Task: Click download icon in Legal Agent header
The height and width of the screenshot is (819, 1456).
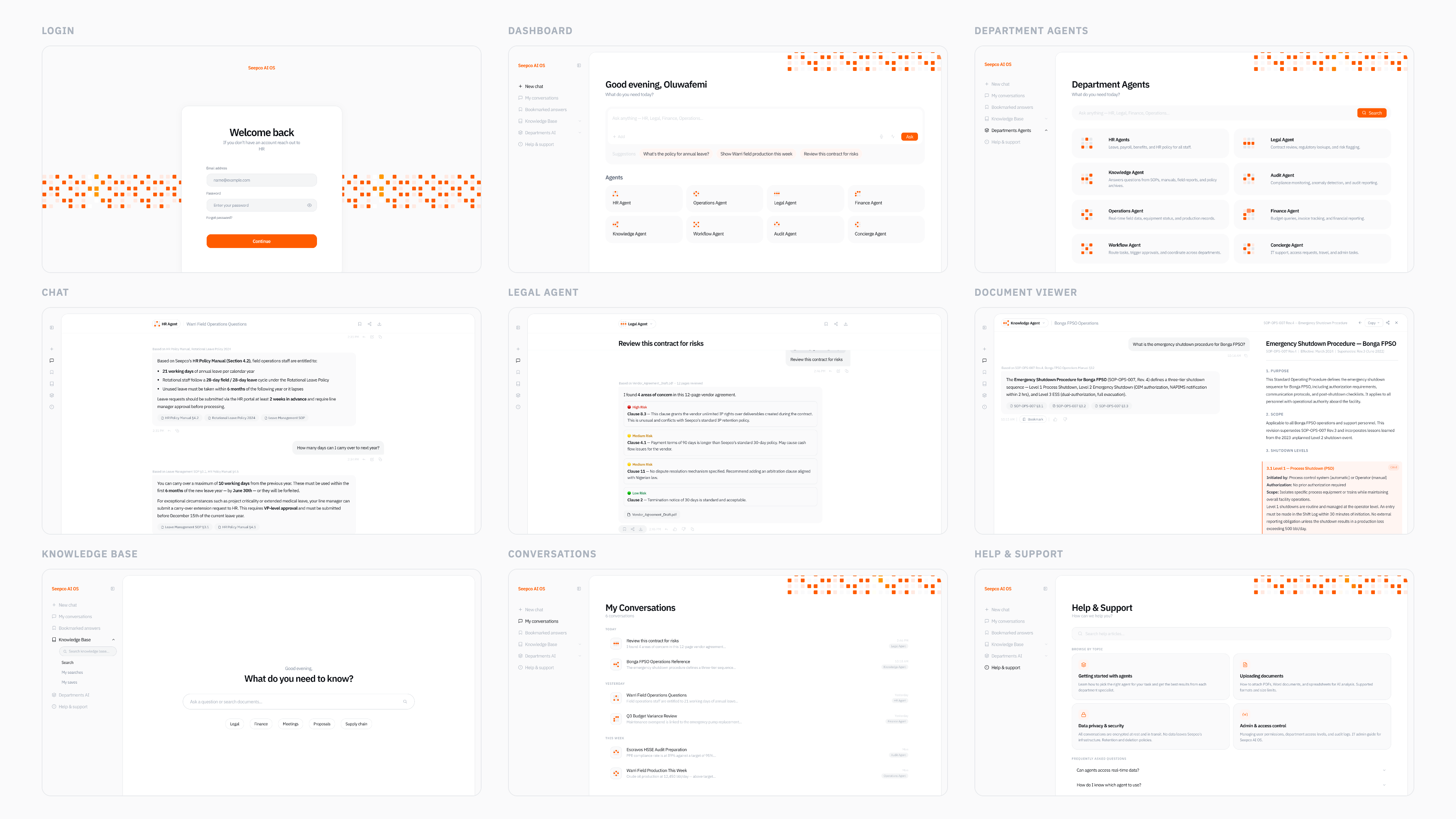Action: pos(846,324)
